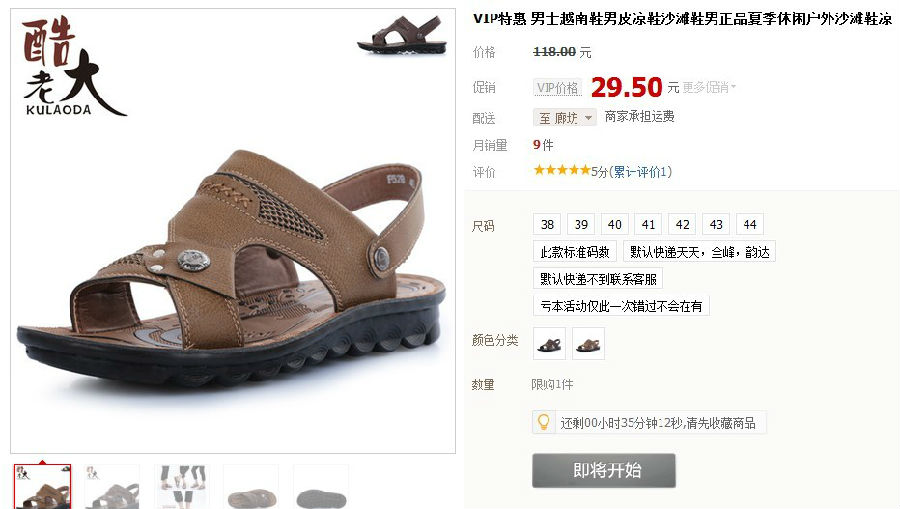
Task: Select the light brown sandal color swatch
Action: pos(588,344)
